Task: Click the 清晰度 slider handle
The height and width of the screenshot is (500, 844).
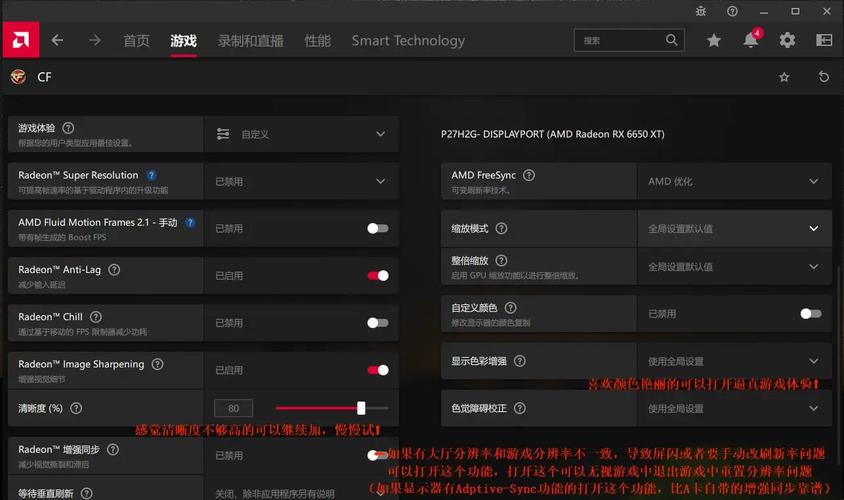Action: [361, 408]
